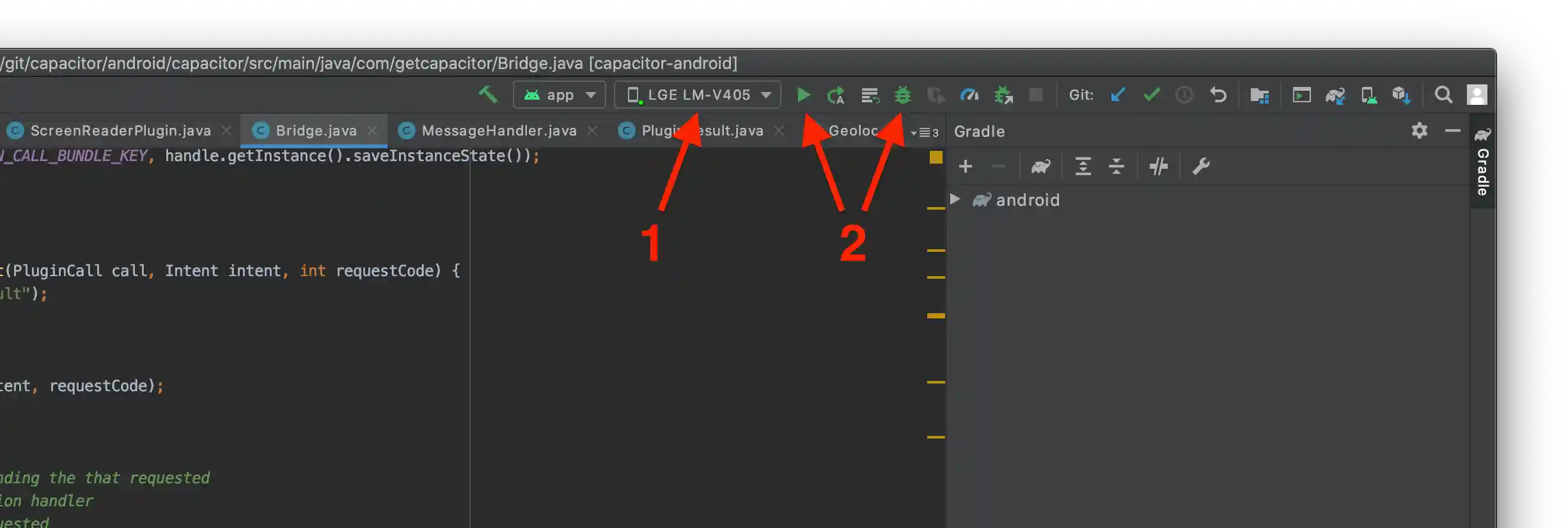
Task: Run the app with the green play button
Action: tap(804, 95)
